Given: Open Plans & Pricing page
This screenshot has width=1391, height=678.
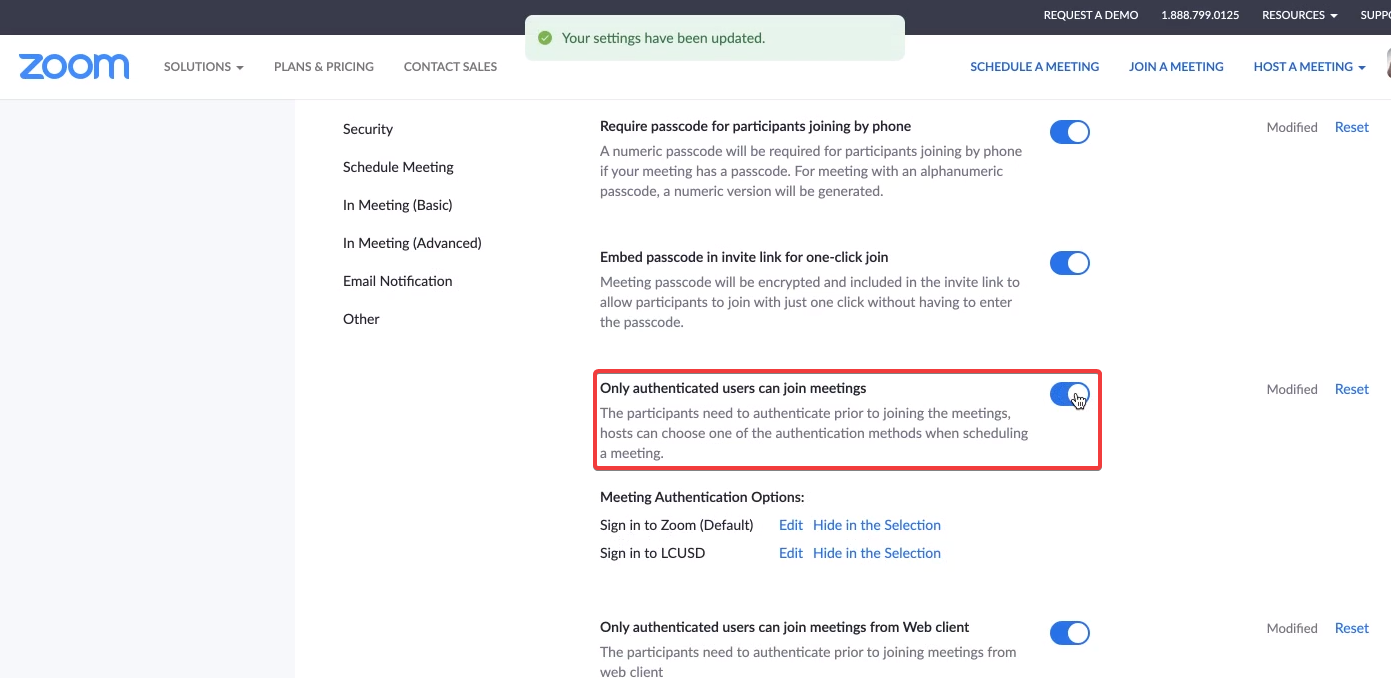Looking at the screenshot, I should point(324,67).
